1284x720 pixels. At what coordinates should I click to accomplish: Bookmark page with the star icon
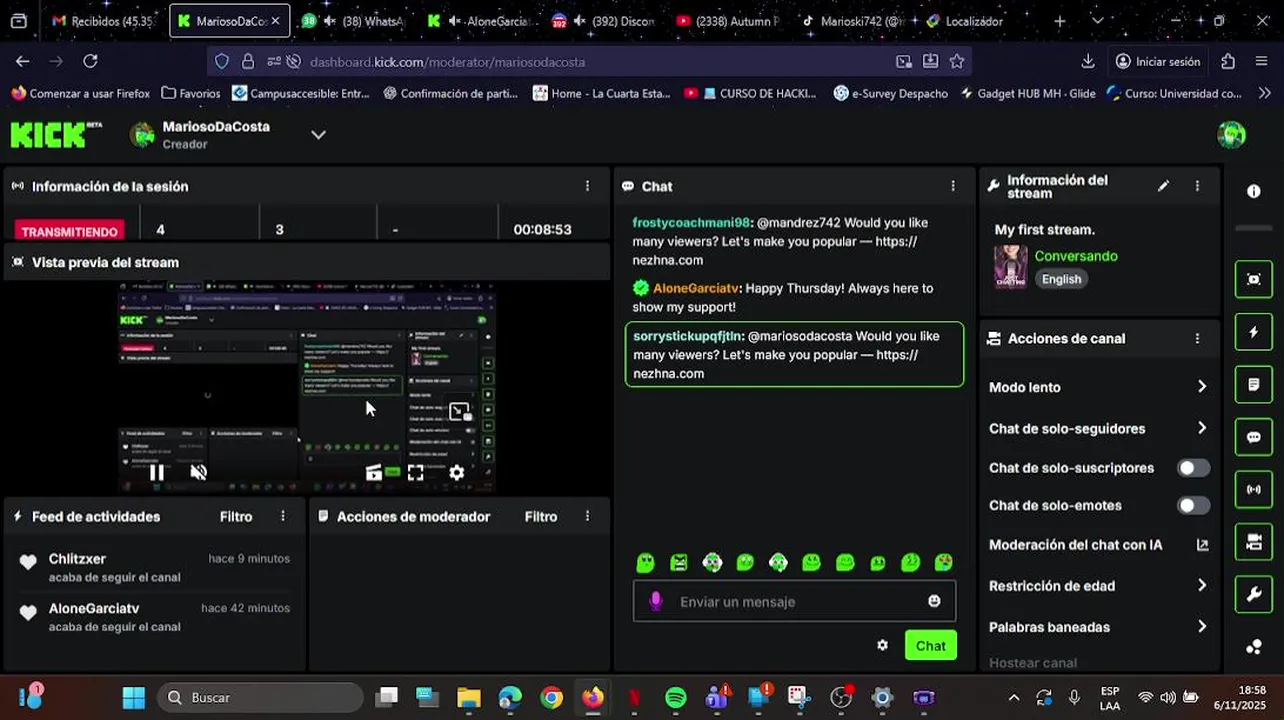click(957, 61)
